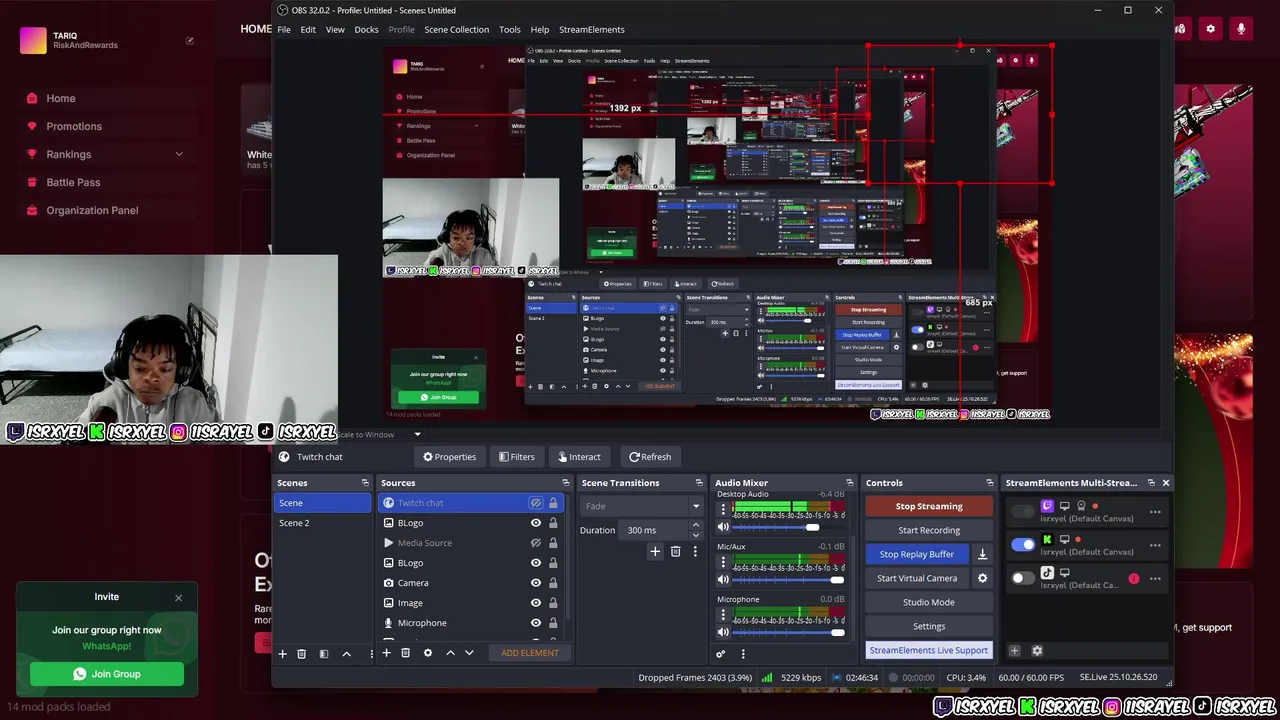Move source up in Sources toolbar

coord(450,653)
